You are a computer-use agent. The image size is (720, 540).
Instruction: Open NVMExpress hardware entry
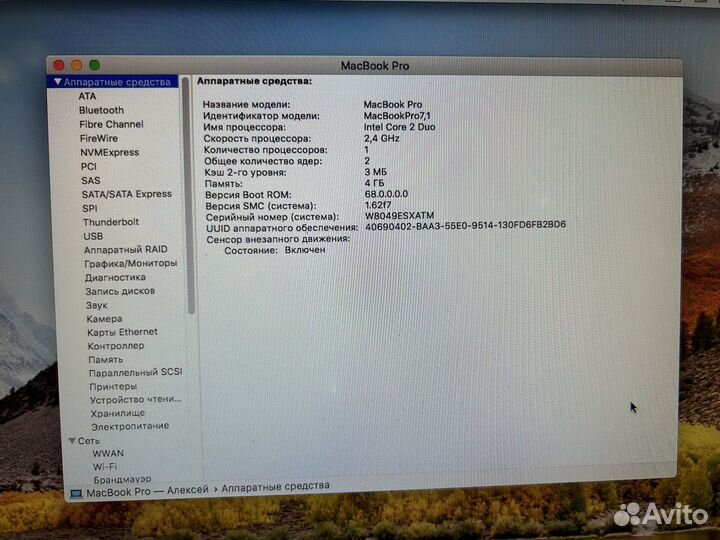click(x=110, y=152)
